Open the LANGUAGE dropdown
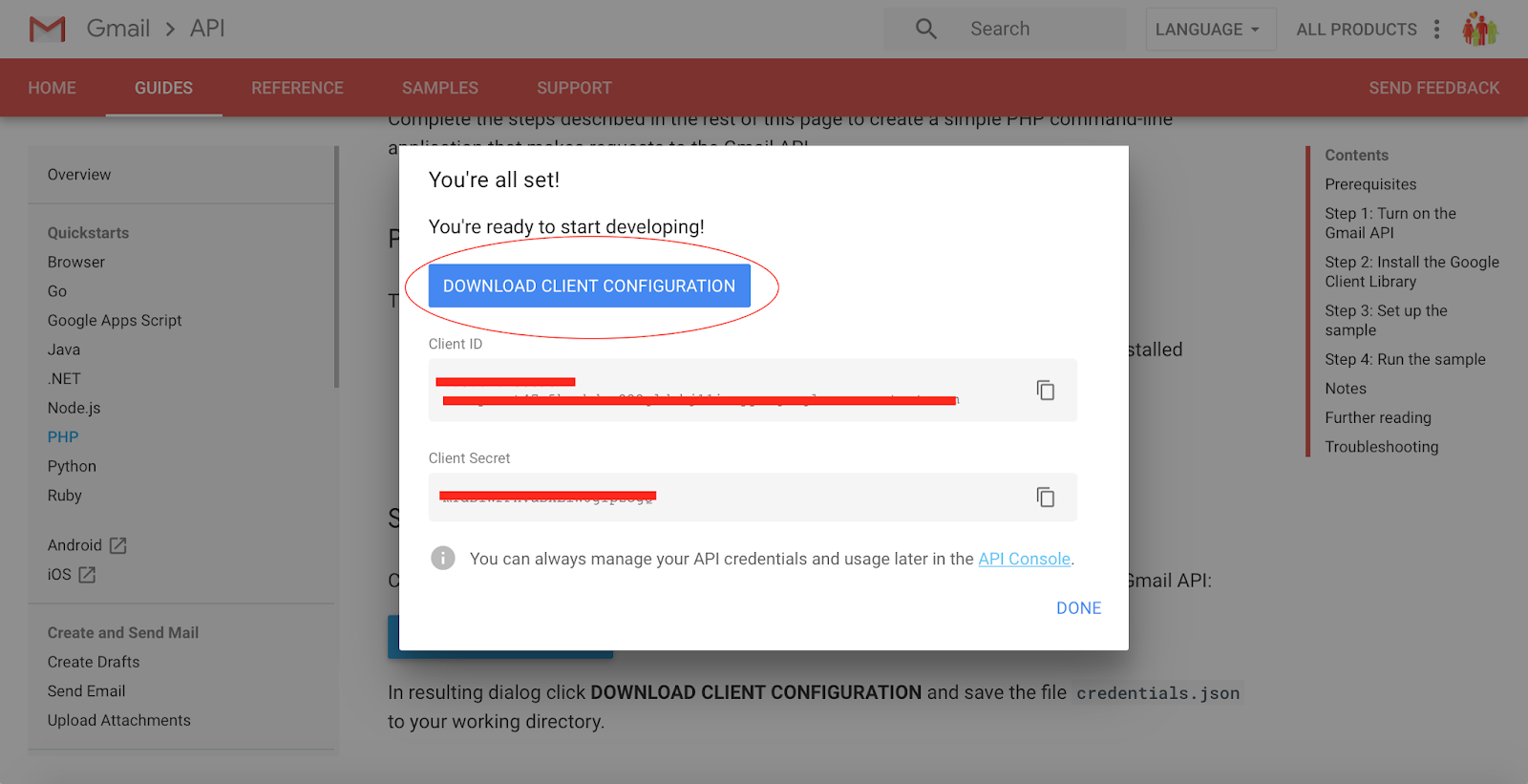The height and width of the screenshot is (784, 1528). coord(1209,29)
